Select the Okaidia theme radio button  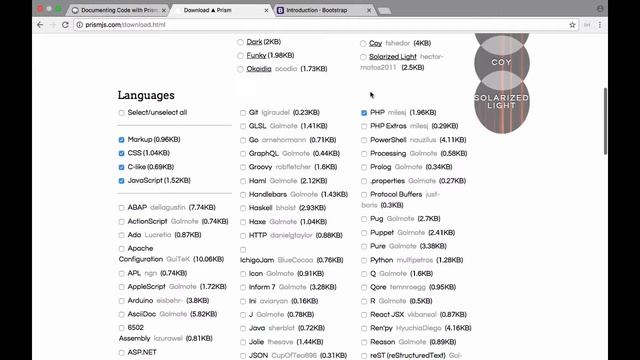coord(240,69)
